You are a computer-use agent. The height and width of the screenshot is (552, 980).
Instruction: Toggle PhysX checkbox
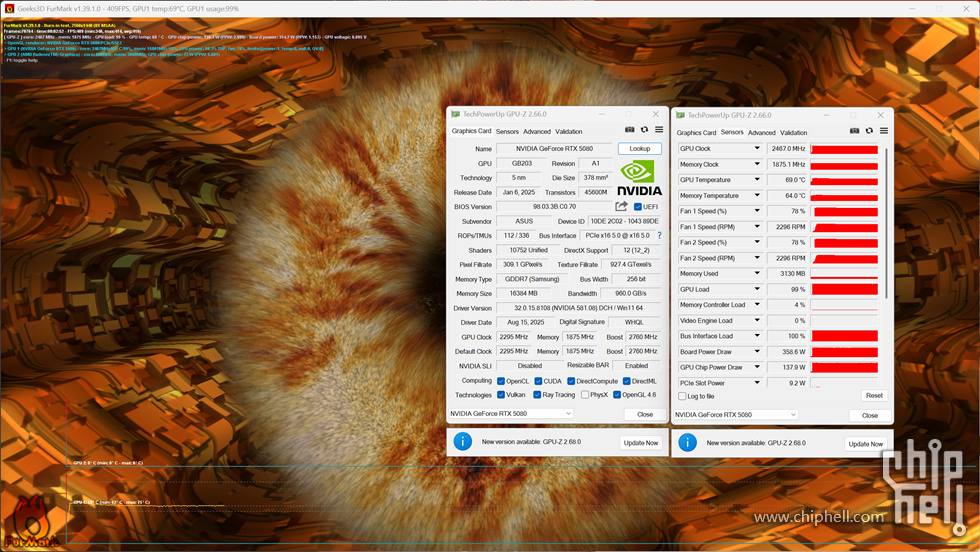pos(585,394)
